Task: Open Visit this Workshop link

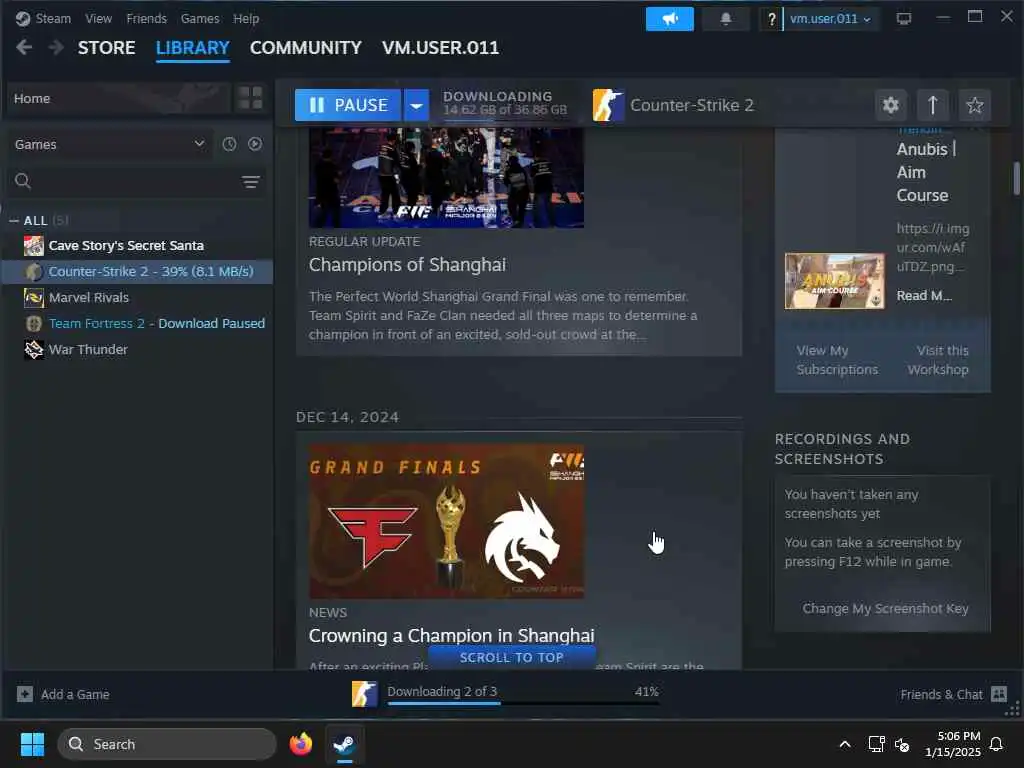Action: (938, 360)
